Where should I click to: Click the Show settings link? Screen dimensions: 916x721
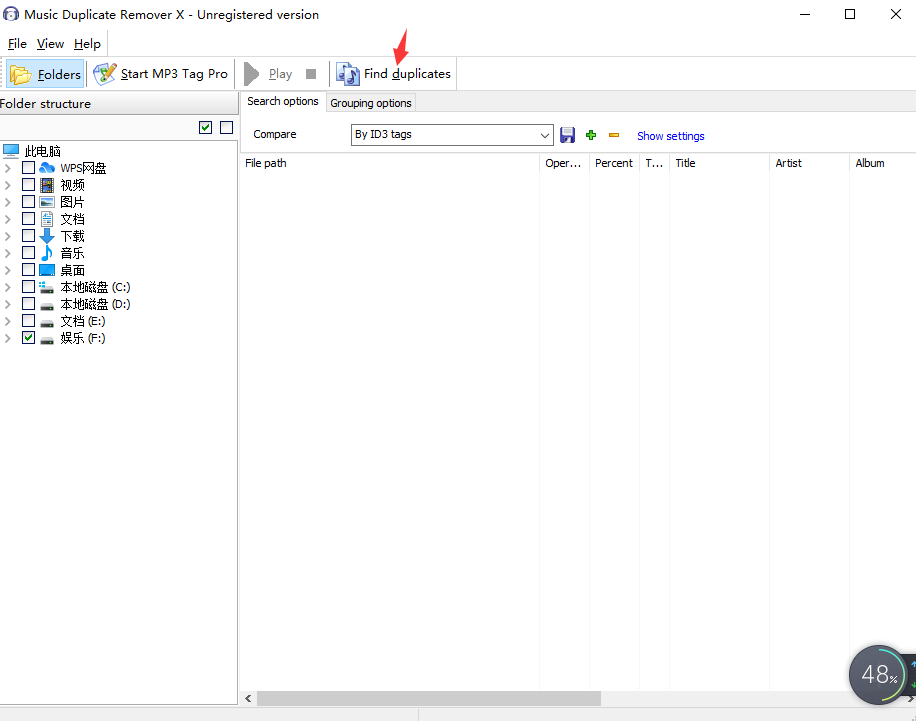pyautogui.click(x=670, y=136)
